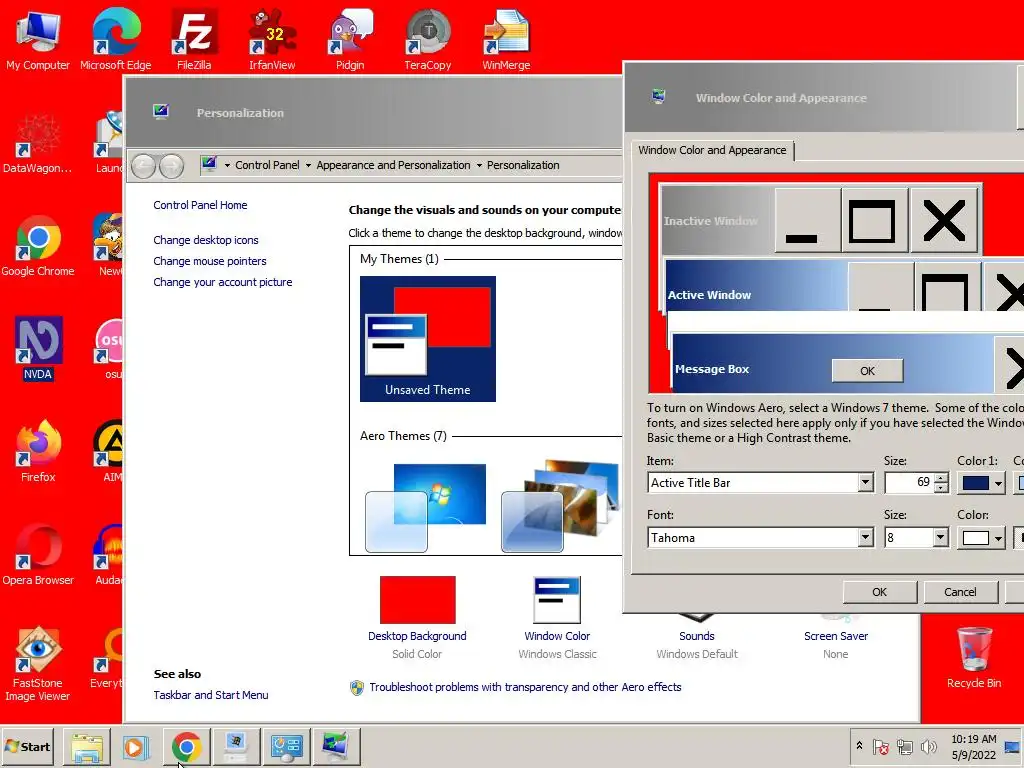The width and height of the screenshot is (1024, 768).
Task: Open Opera Browser desktop shortcut
Action: click(37, 554)
